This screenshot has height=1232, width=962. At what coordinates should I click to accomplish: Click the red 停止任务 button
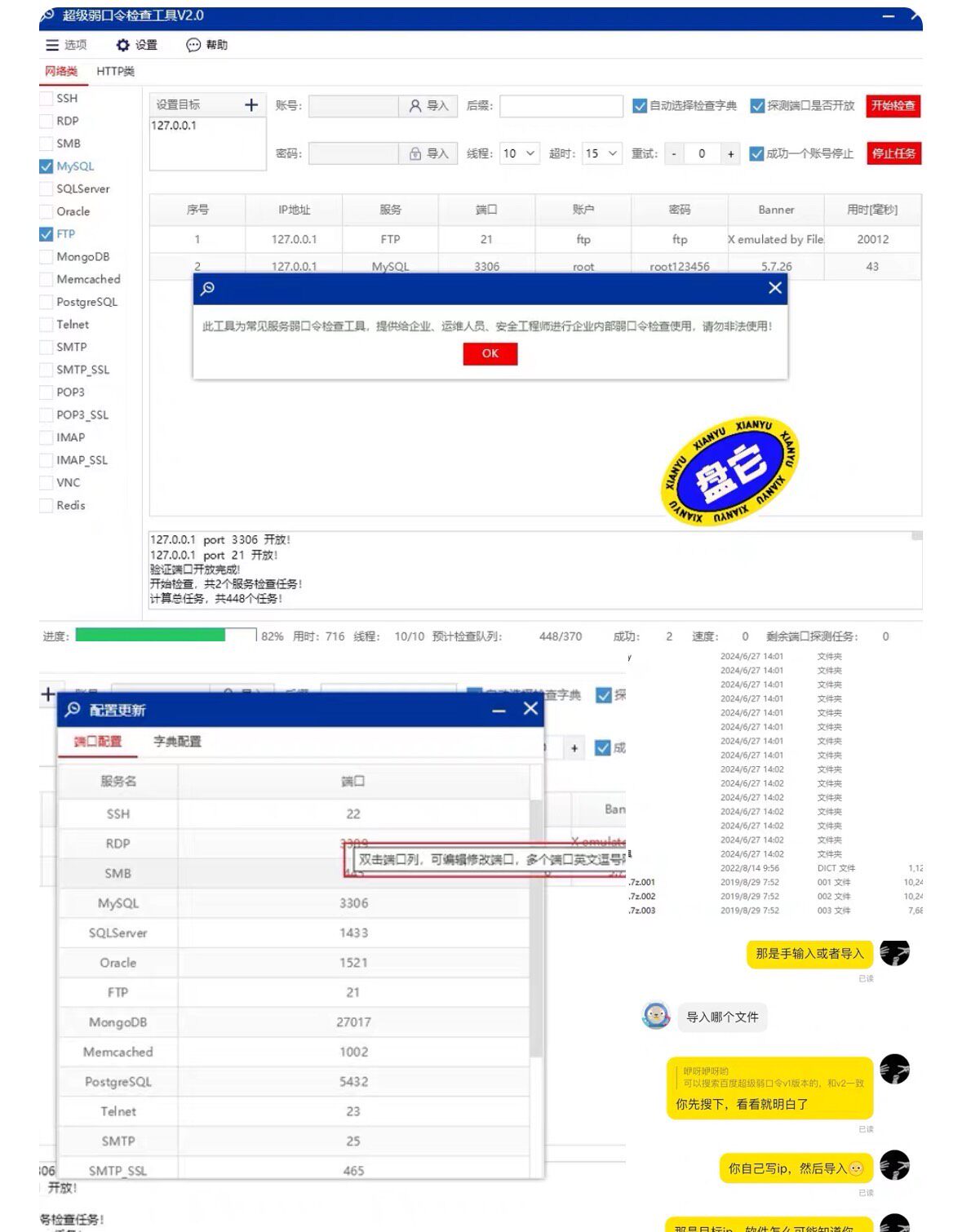click(x=893, y=153)
